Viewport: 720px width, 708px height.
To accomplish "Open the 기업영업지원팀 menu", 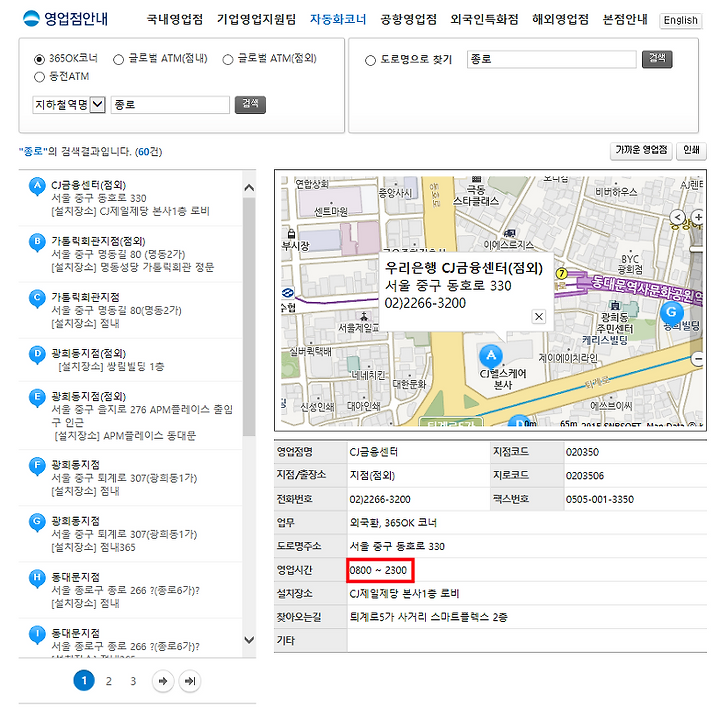I will (256, 19).
